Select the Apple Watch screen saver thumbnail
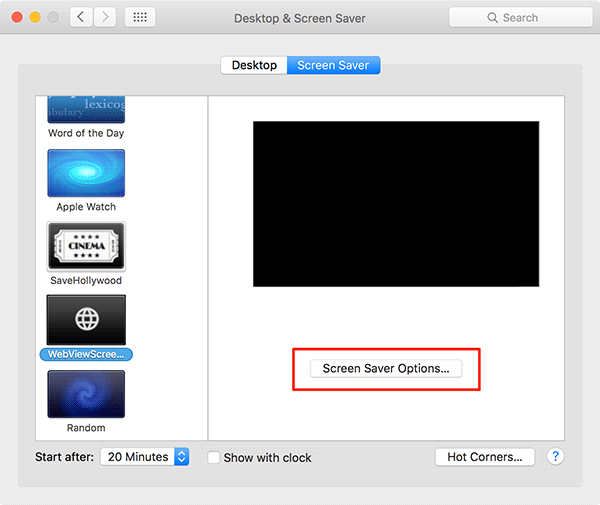The height and width of the screenshot is (505, 600). tap(86, 173)
